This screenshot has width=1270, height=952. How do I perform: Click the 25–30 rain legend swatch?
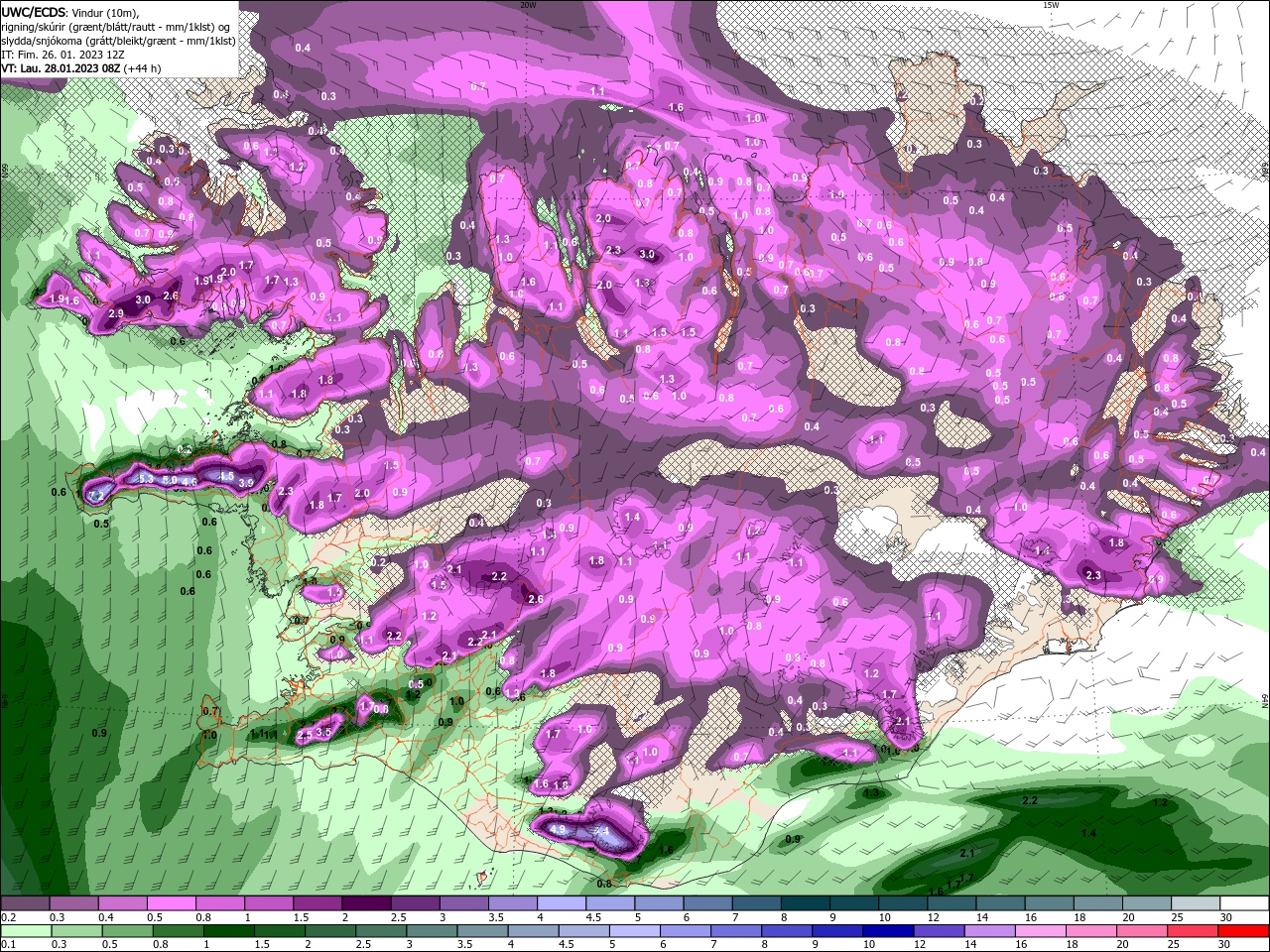coord(1194,931)
